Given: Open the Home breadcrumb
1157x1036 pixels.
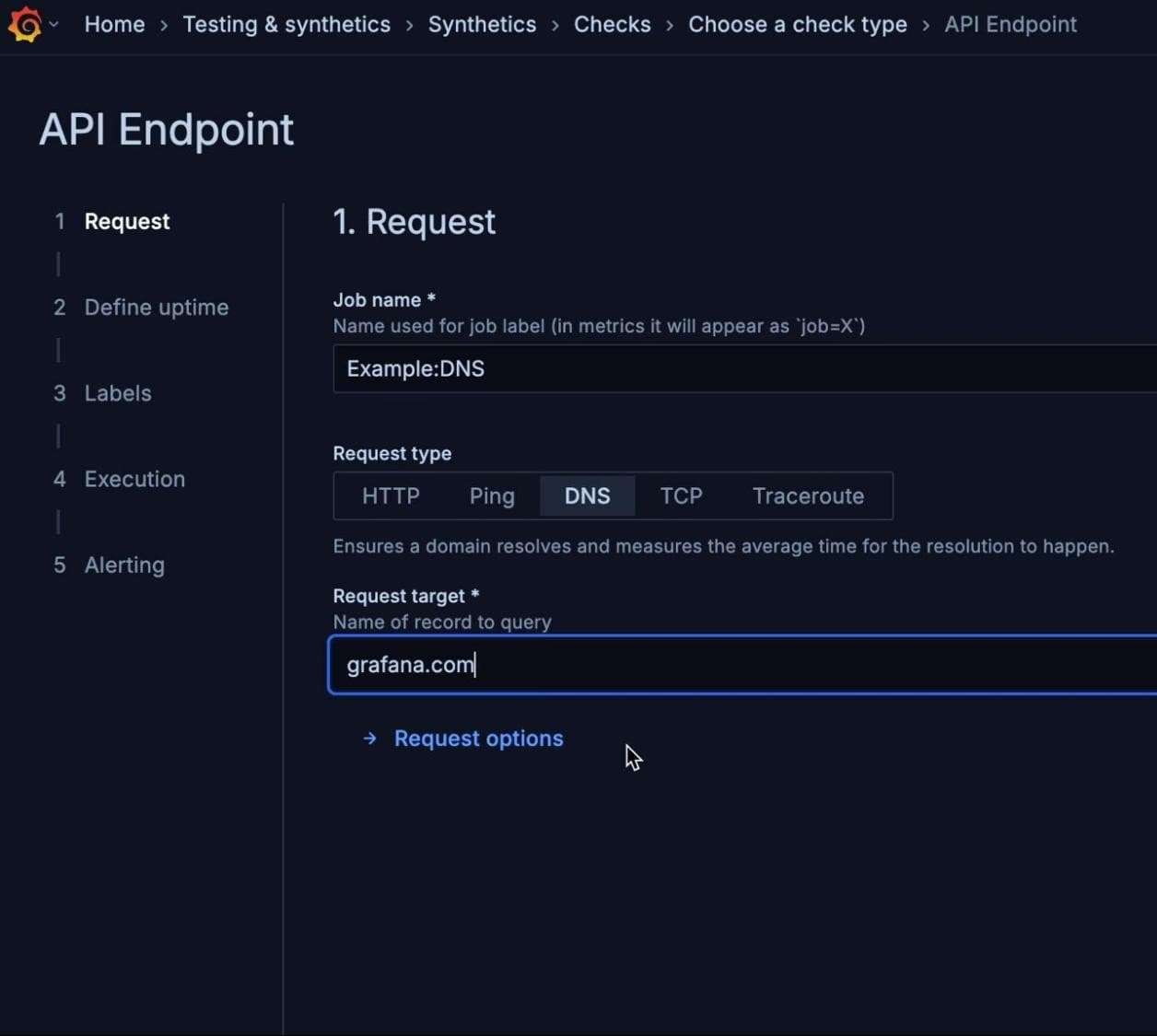Looking at the screenshot, I should click(114, 25).
